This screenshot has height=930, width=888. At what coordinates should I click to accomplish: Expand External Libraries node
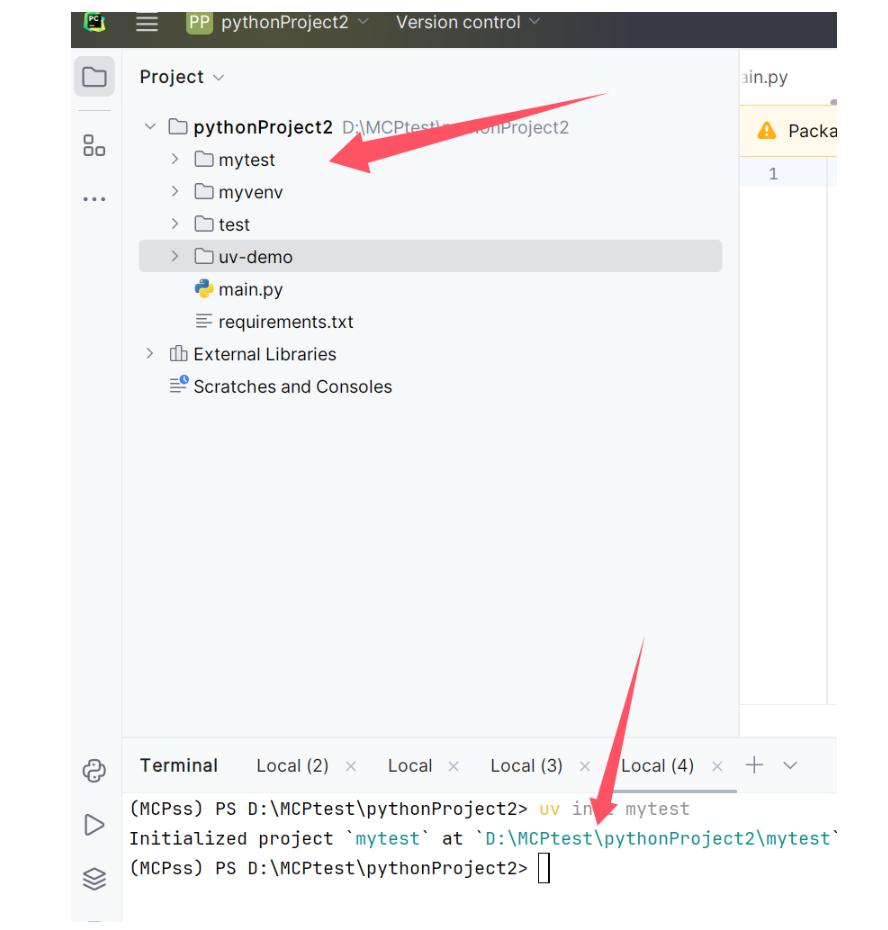pos(149,353)
